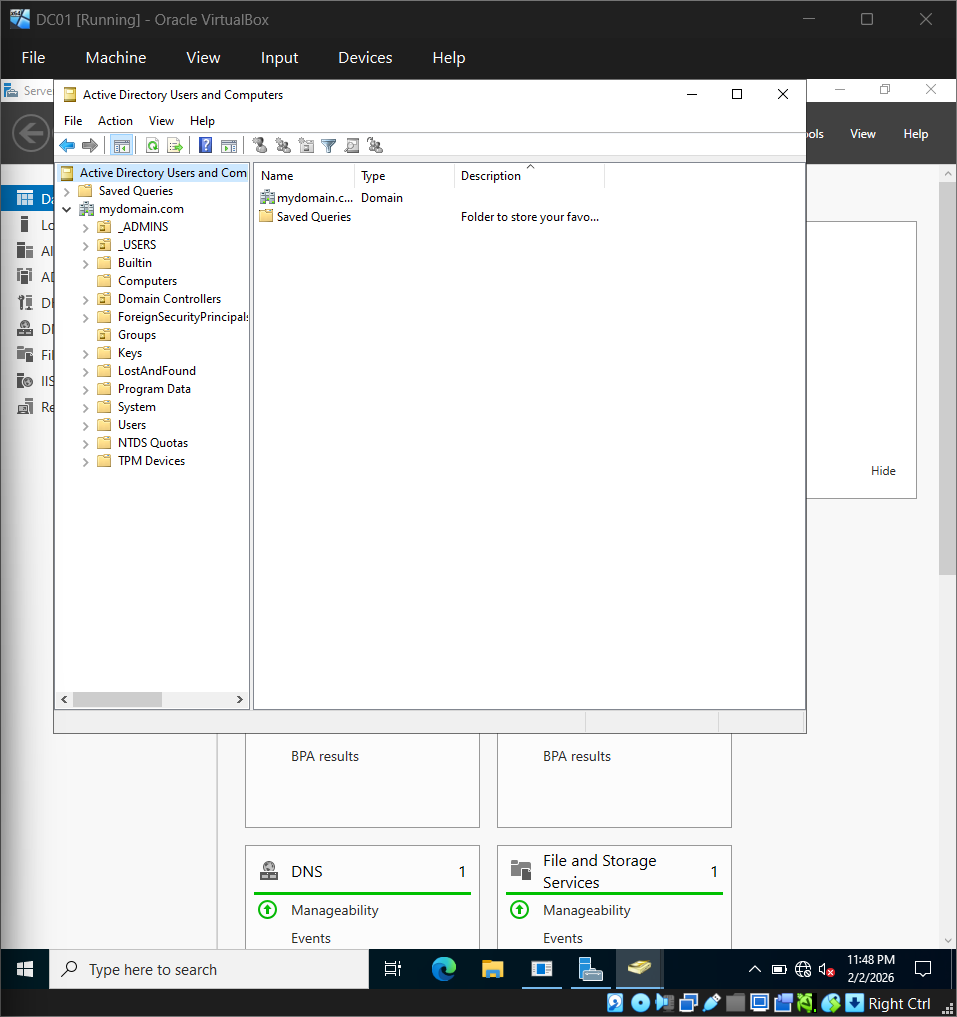This screenshot has width=957, height=1017.
Task: Click the Server Manager vertical scrollbar thumb
Action: click(x=947, y=378)
